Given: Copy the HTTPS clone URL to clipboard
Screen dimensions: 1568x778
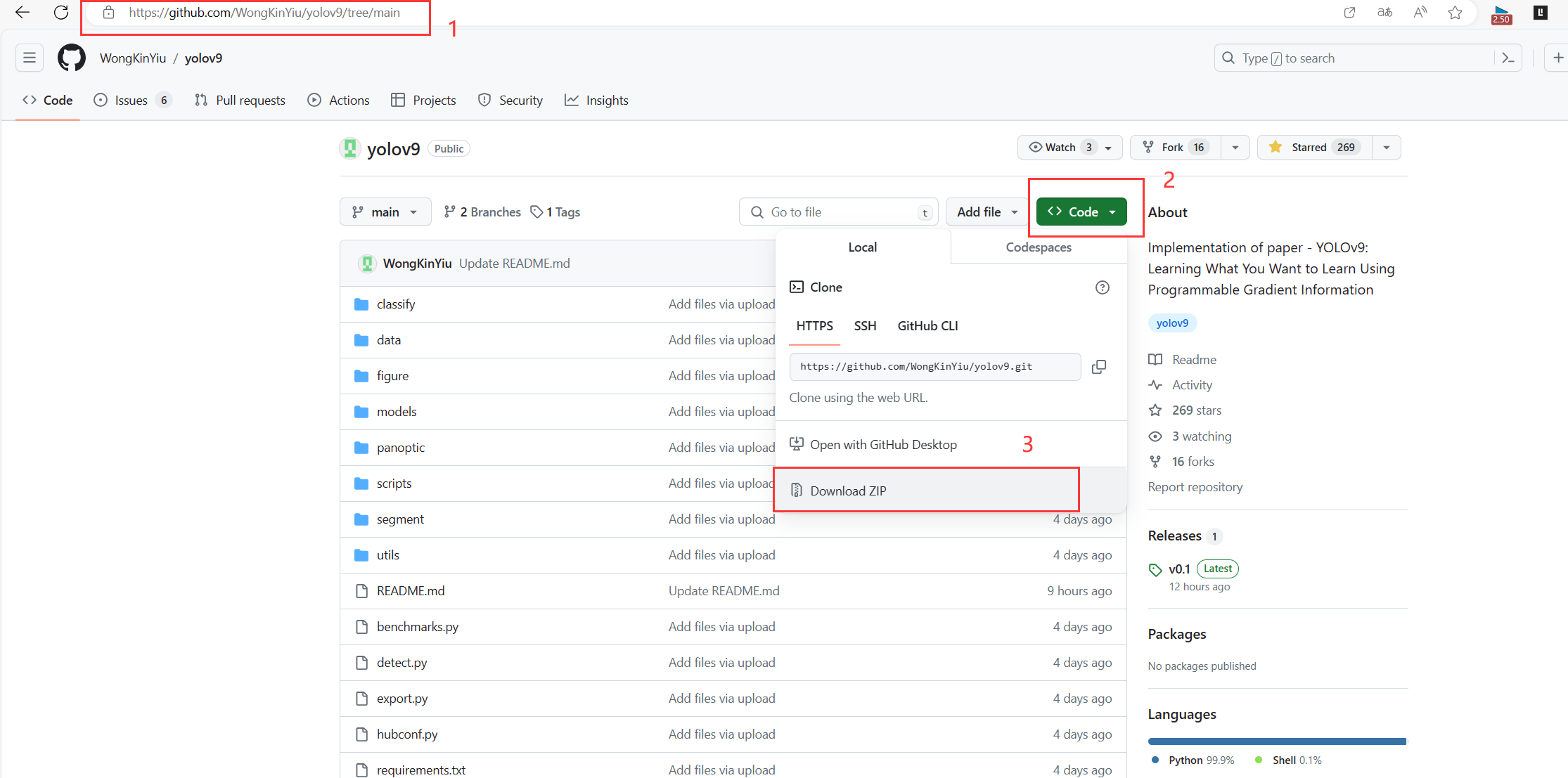Looking at the screenshot, I should pos(1098,367).
